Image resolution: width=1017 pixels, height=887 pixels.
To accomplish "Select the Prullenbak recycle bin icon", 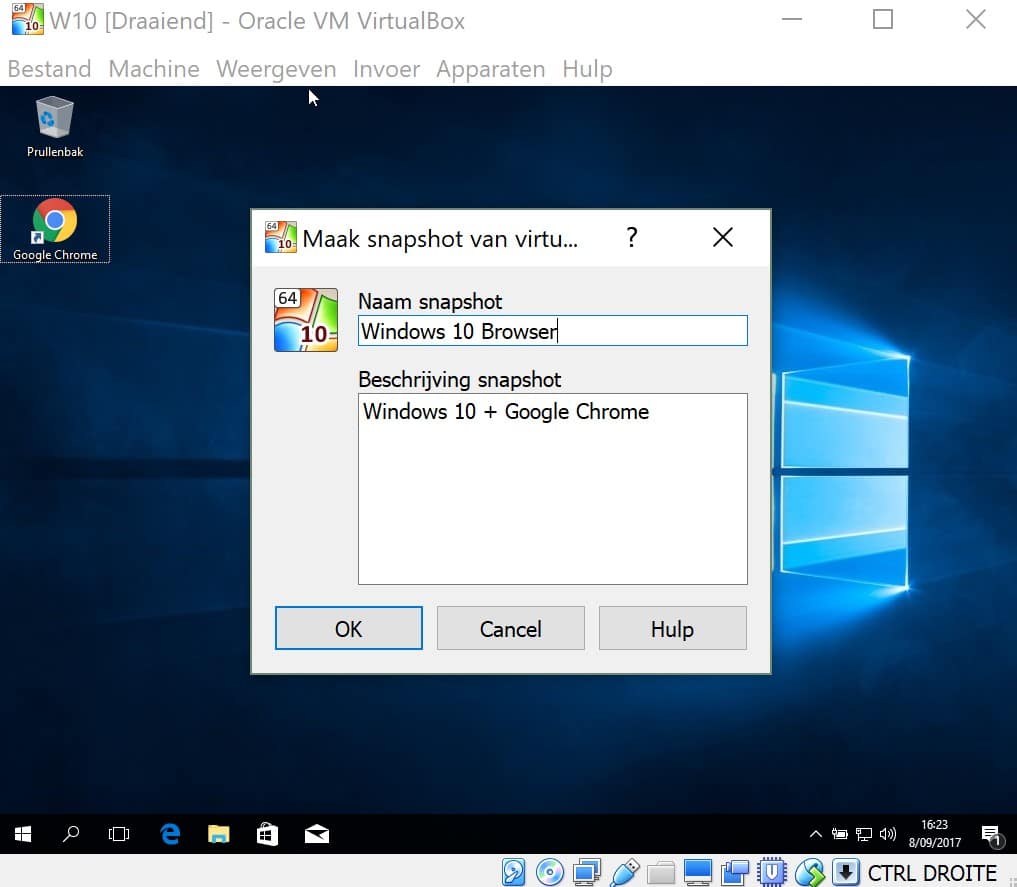I will 55,126.
